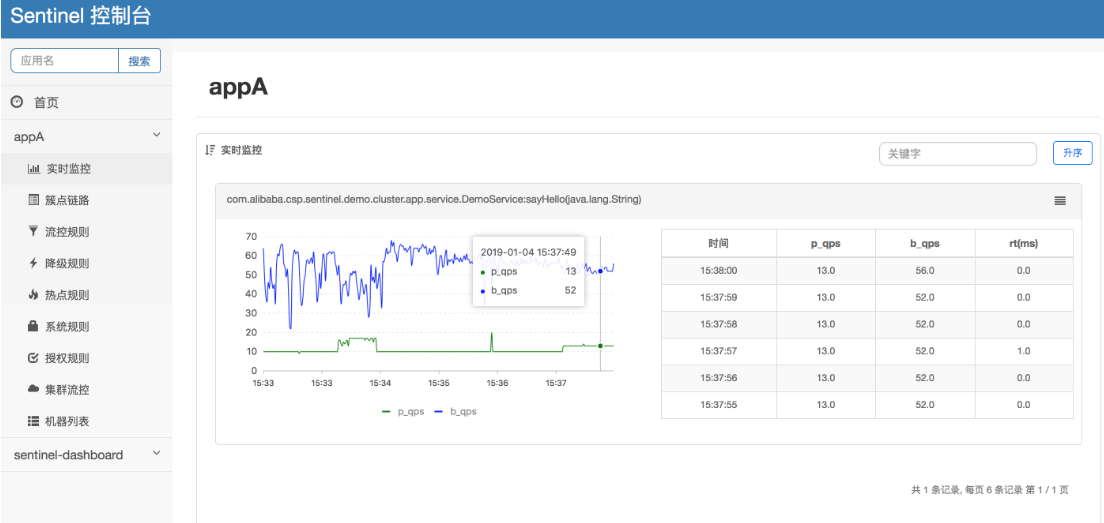Click the 56.0 b_qps value
The image size is (1104, 523).
point(925,270)
